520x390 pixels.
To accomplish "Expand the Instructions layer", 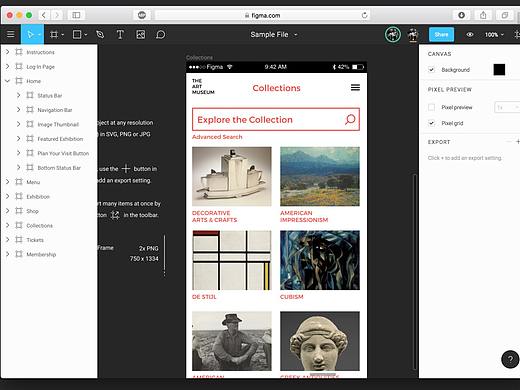I will 7,52.
